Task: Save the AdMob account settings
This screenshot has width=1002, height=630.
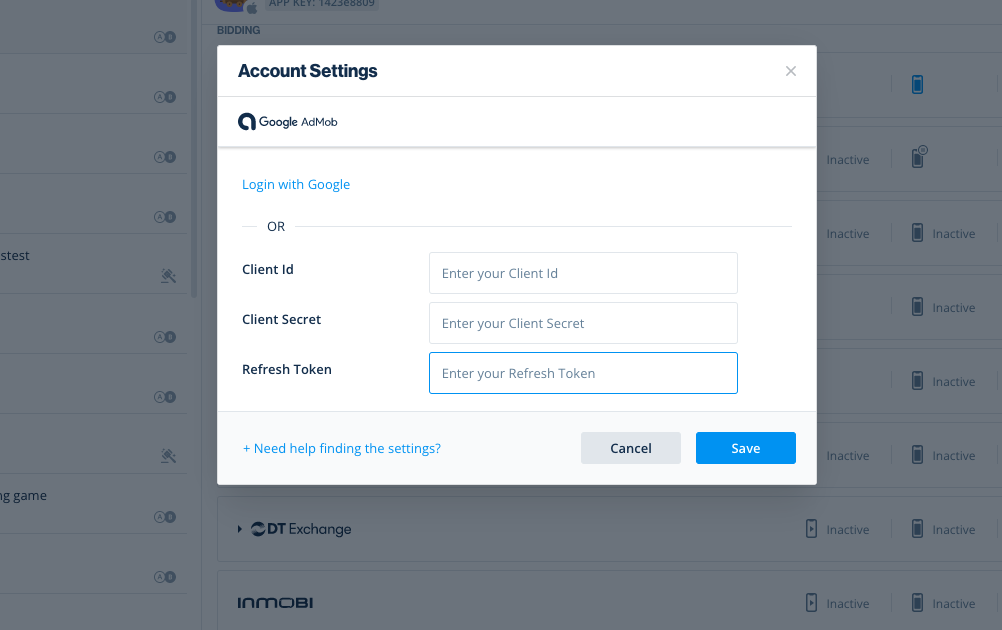Action: click(745, 448)
